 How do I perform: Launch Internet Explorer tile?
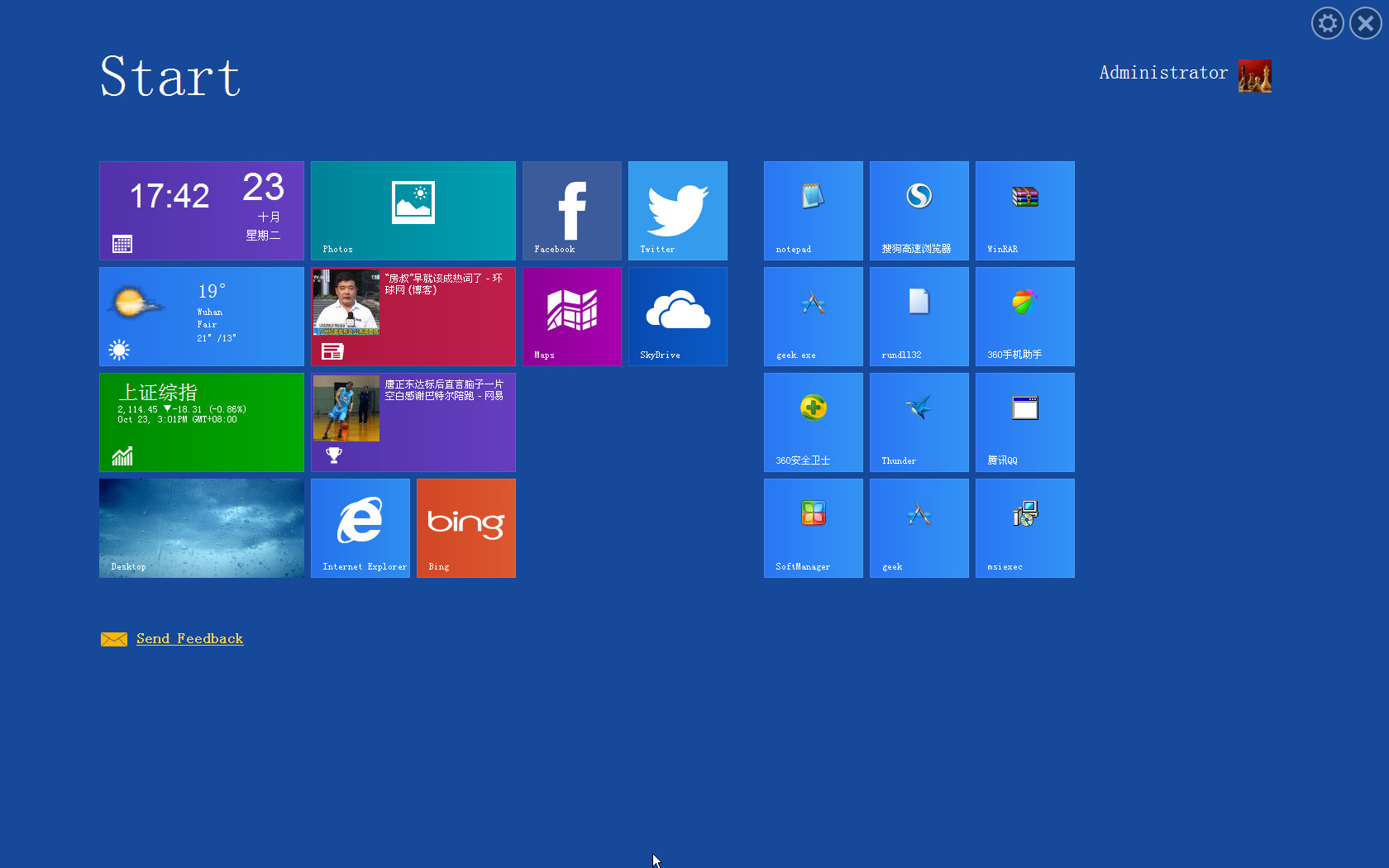tap(360, 528)
